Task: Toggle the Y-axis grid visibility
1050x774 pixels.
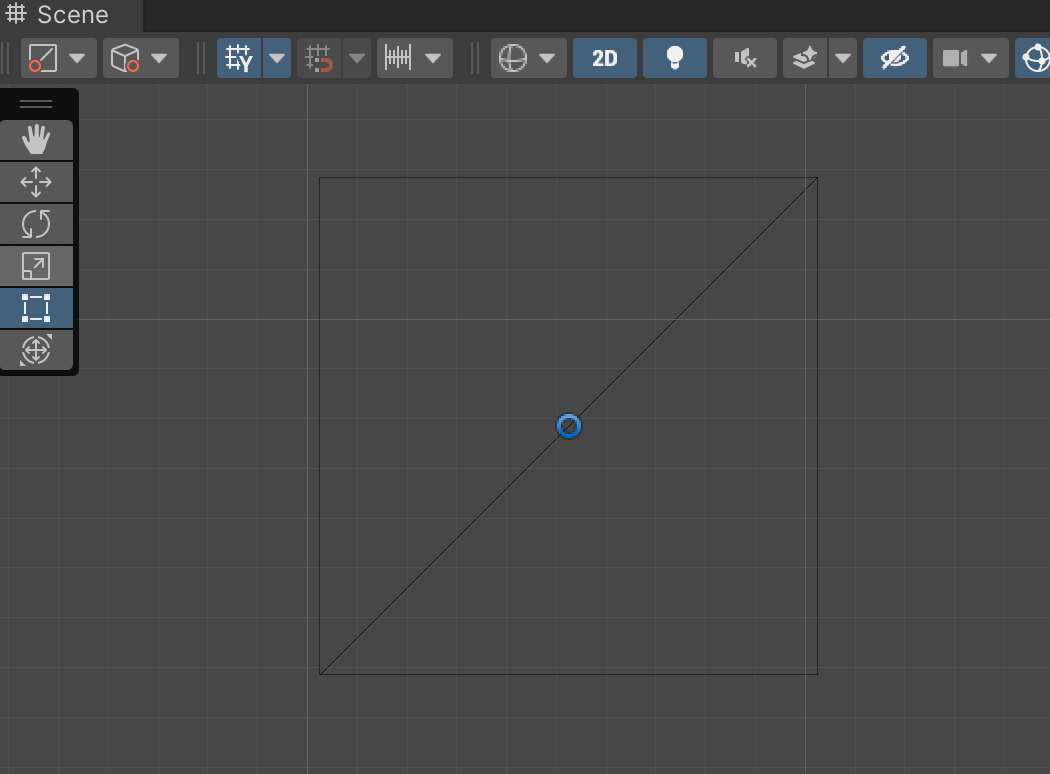Action: pyautogui.click(x=239, y=58)
